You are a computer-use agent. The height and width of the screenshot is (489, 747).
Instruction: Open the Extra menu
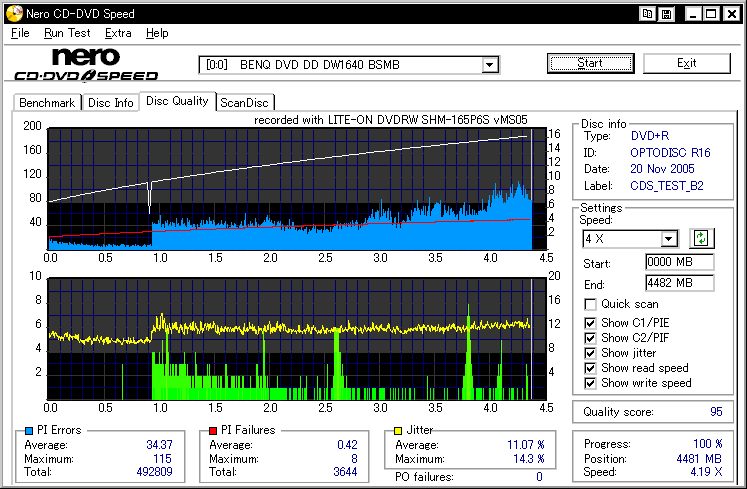pyautogui.click(x=118, y=33)
